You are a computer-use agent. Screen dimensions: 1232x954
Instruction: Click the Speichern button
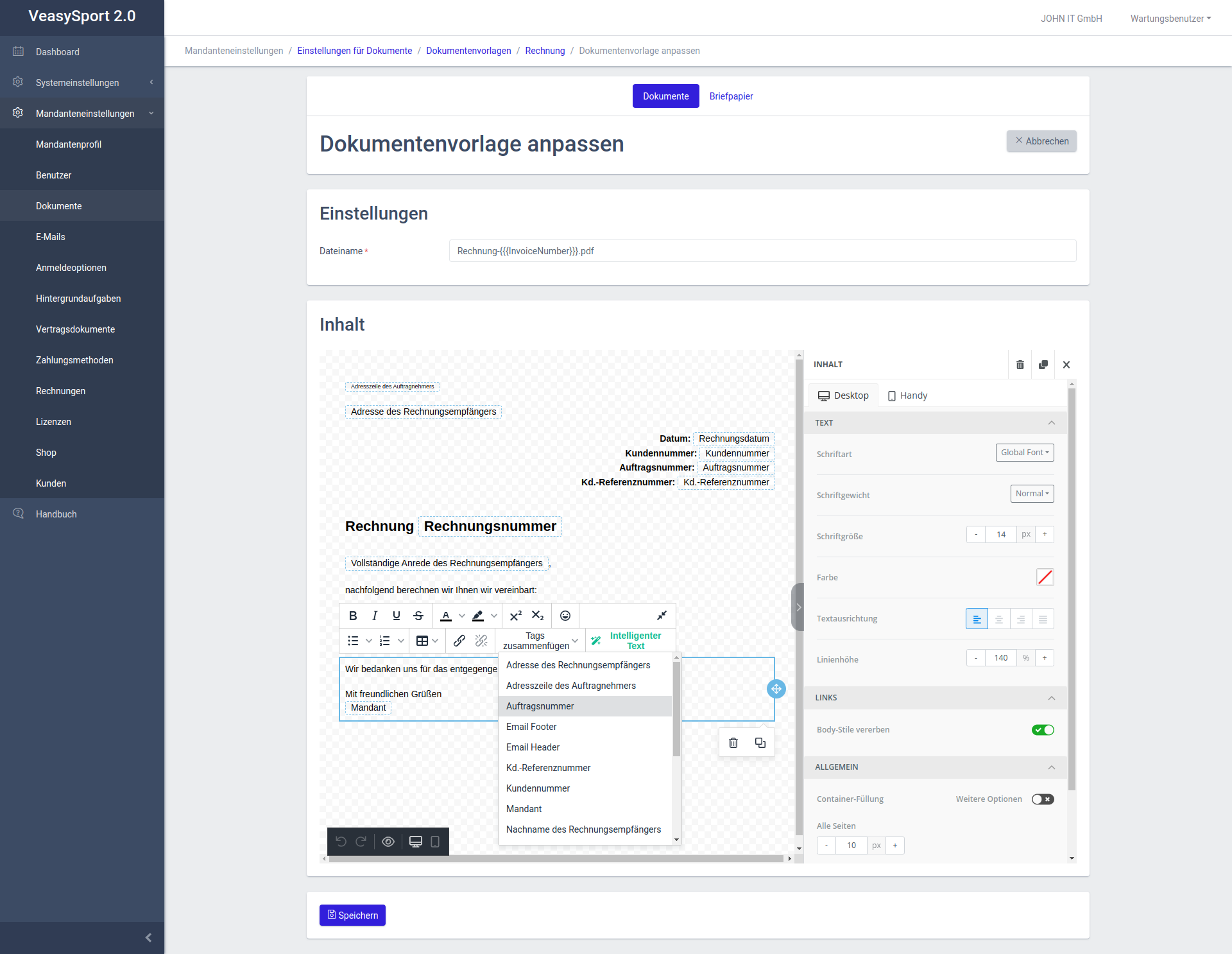click(352, 915)
